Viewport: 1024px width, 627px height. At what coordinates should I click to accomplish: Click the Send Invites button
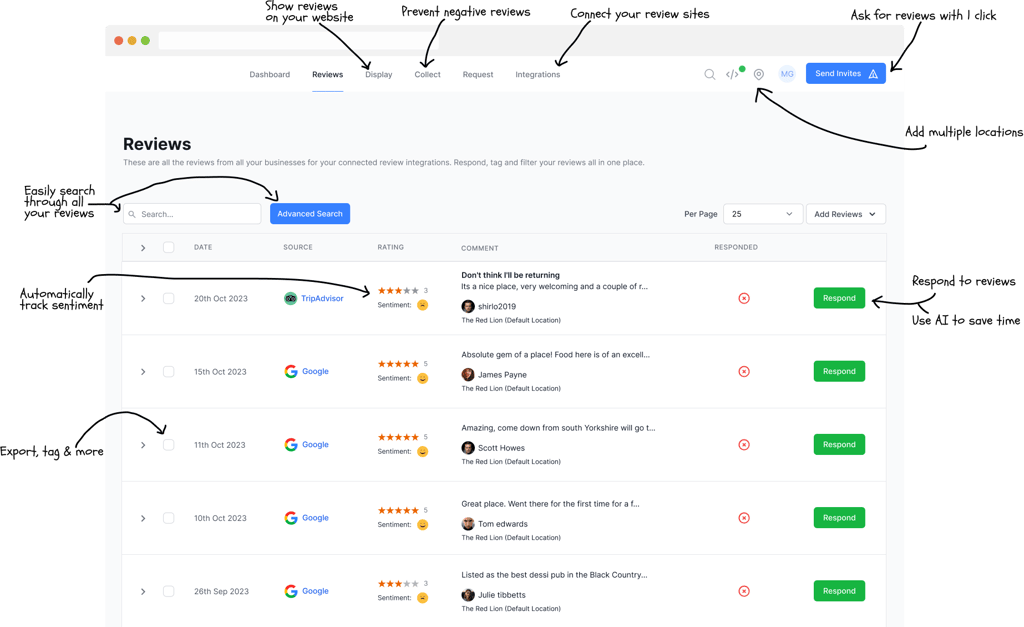[x=846, y=73]
